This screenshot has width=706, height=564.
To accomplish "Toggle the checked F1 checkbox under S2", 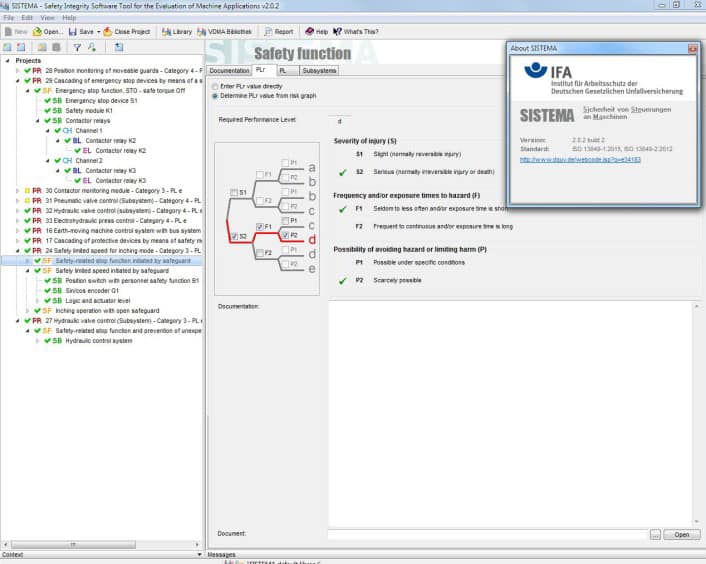I will (259, 227).
